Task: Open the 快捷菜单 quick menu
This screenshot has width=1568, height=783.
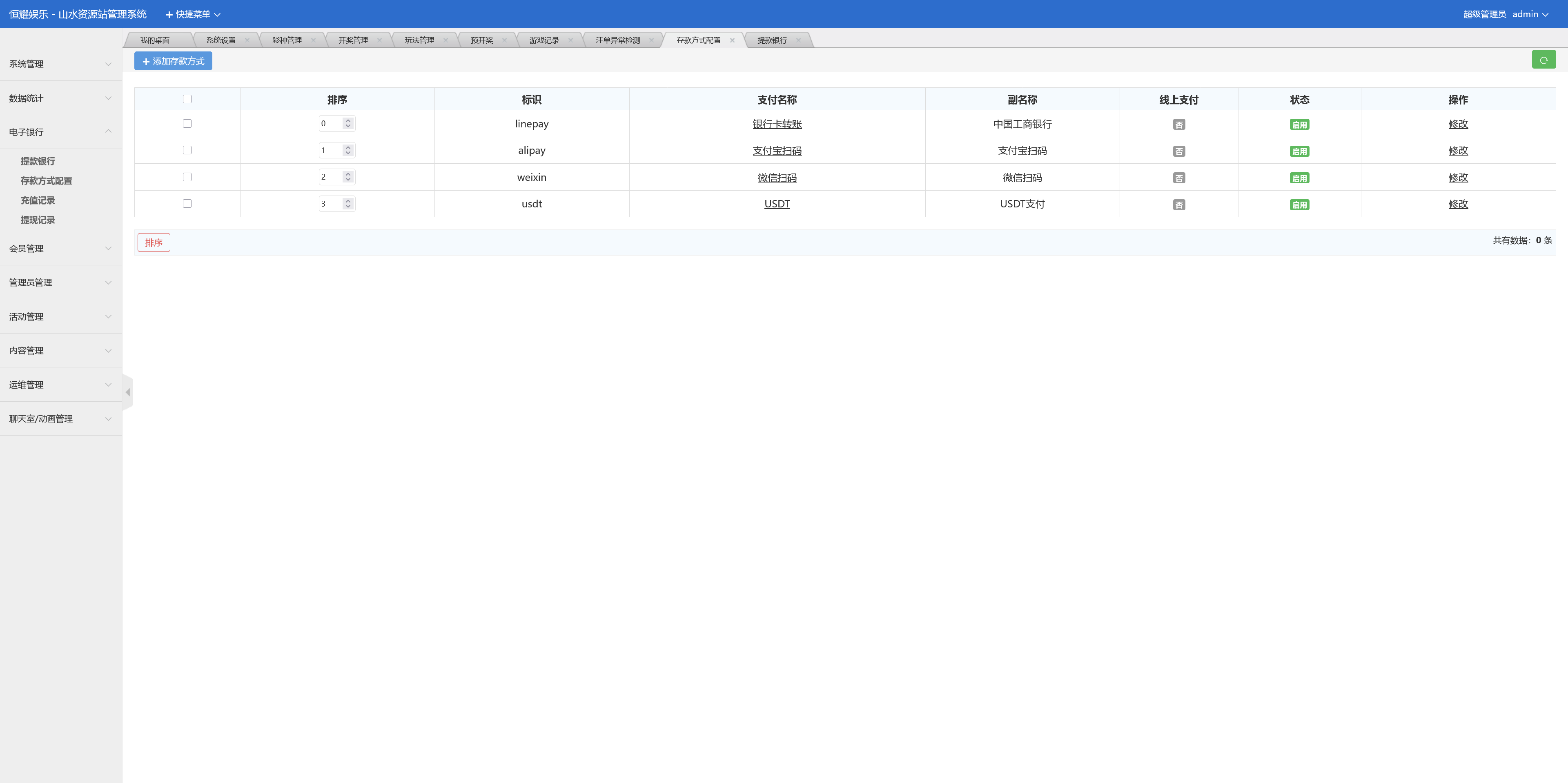Action: (192, 14)
